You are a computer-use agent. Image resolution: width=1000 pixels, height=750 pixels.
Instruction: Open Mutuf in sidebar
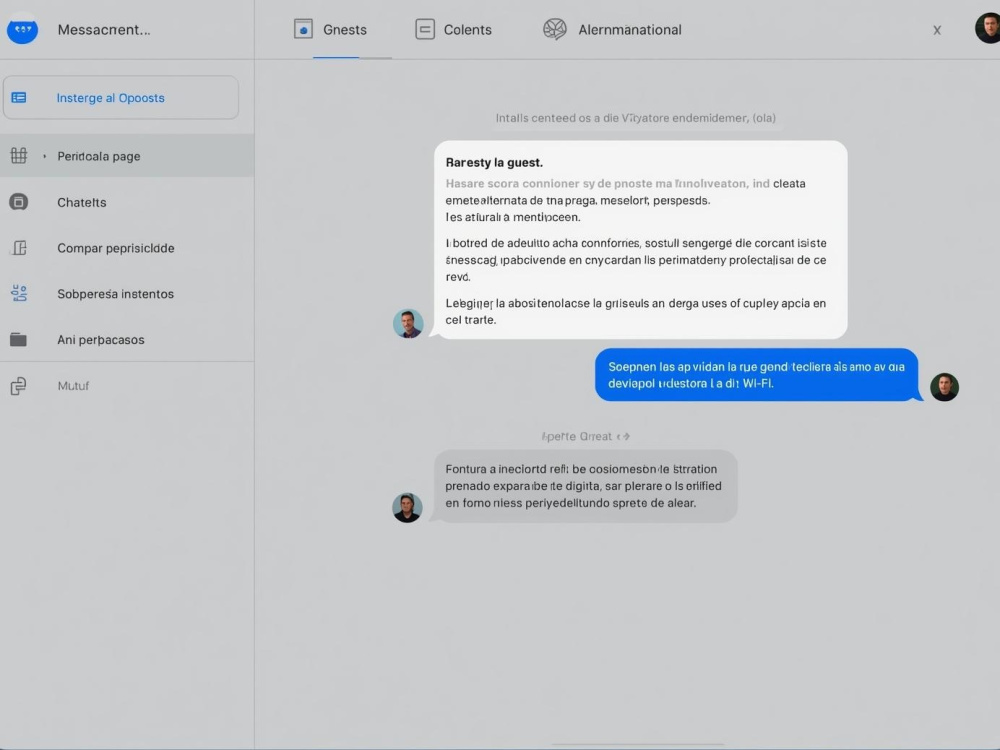point(73,386)
